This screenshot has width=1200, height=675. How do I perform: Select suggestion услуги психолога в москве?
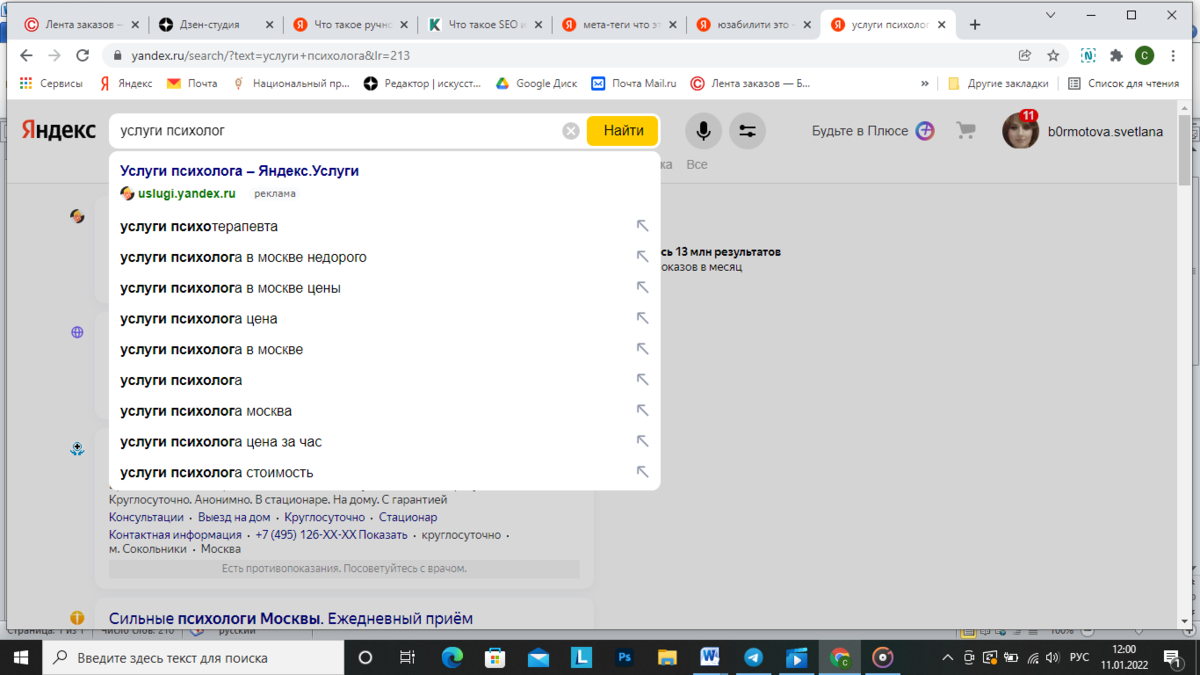pyautogui.click(x=211, y=350)
